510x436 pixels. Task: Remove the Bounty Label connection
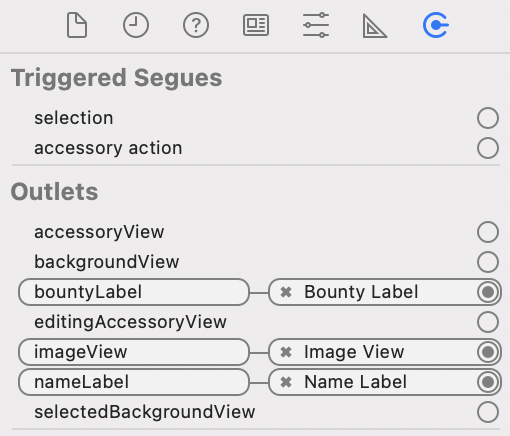pyautogui.click(x=286, y=292)
